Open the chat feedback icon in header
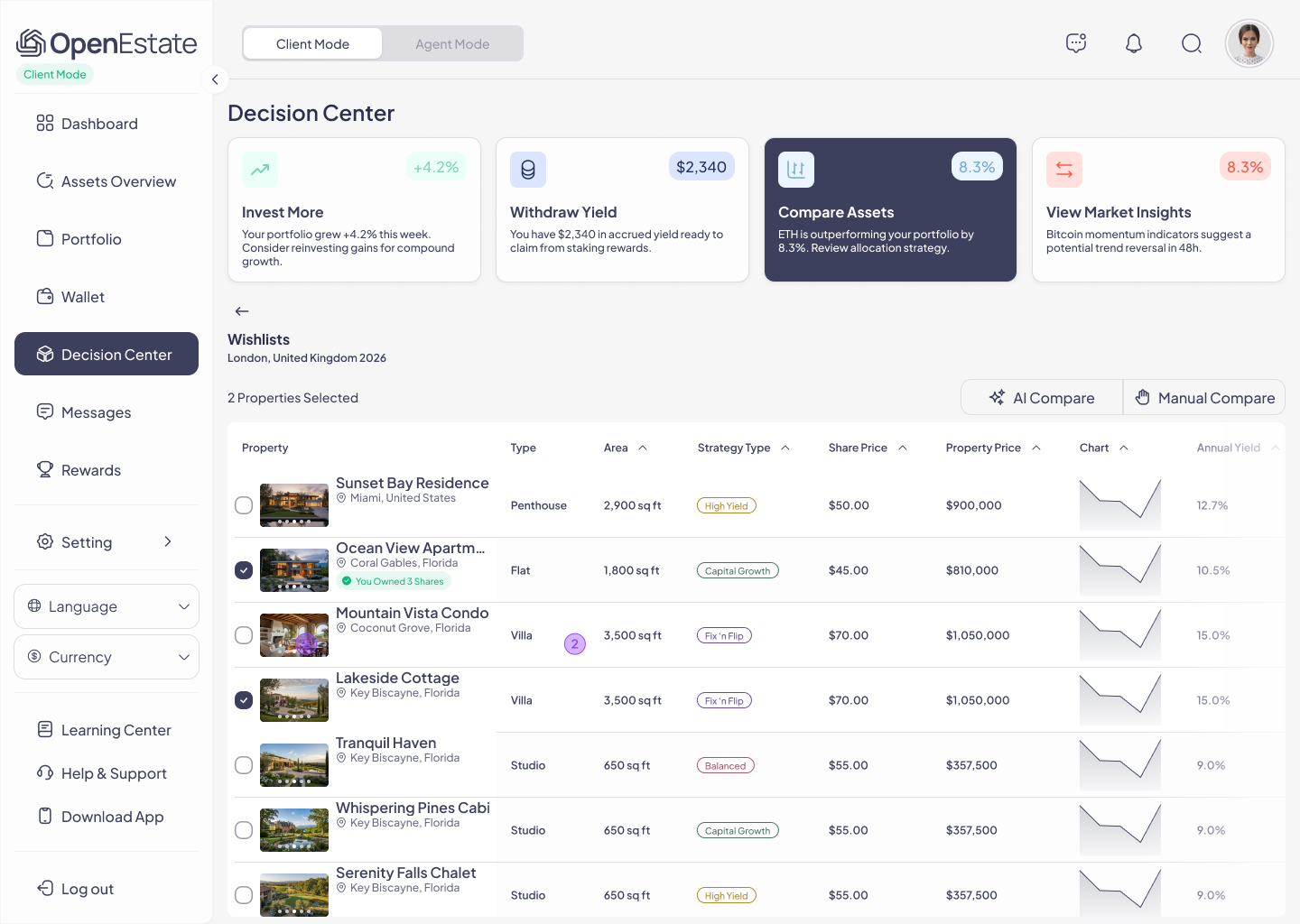This screenshot has height=924, width=1300. [1076, 43]
